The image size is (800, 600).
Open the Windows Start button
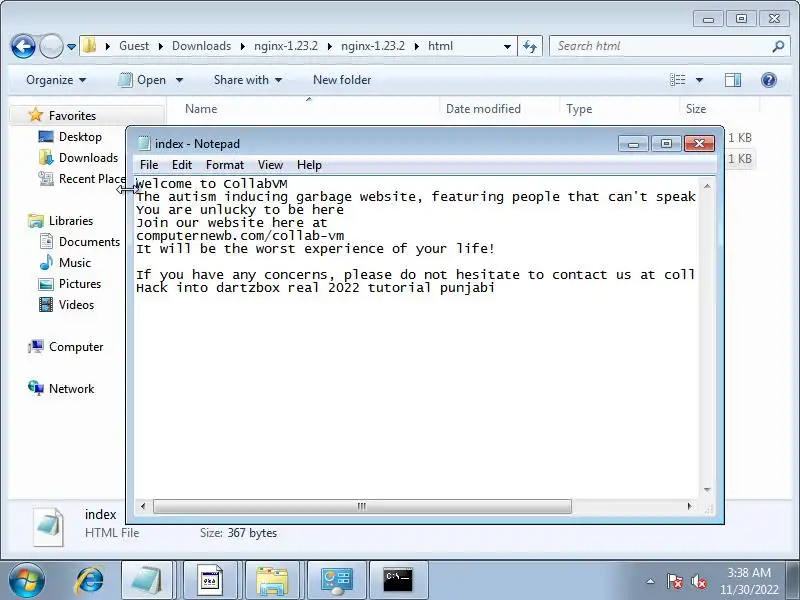coord(26,581)
